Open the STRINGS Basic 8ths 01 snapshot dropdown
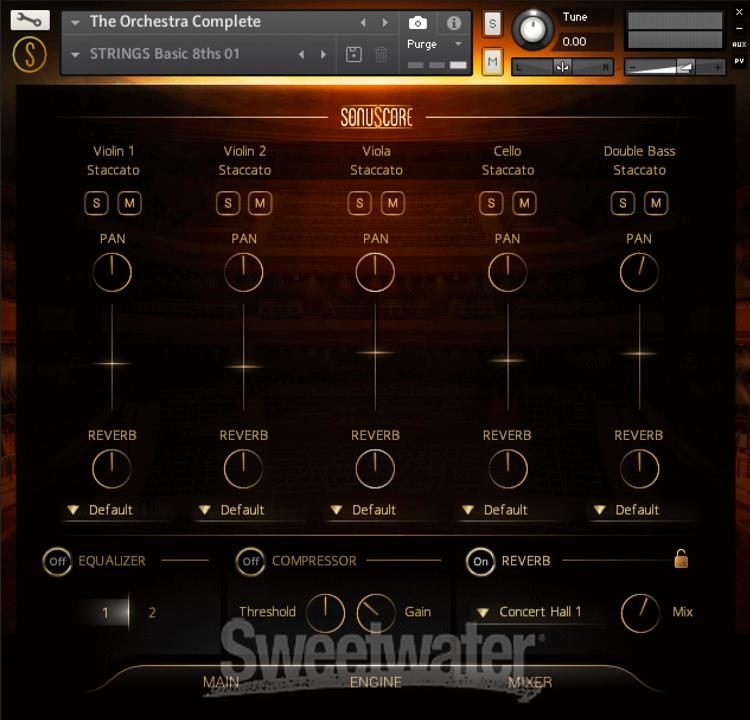 [75, 55]
